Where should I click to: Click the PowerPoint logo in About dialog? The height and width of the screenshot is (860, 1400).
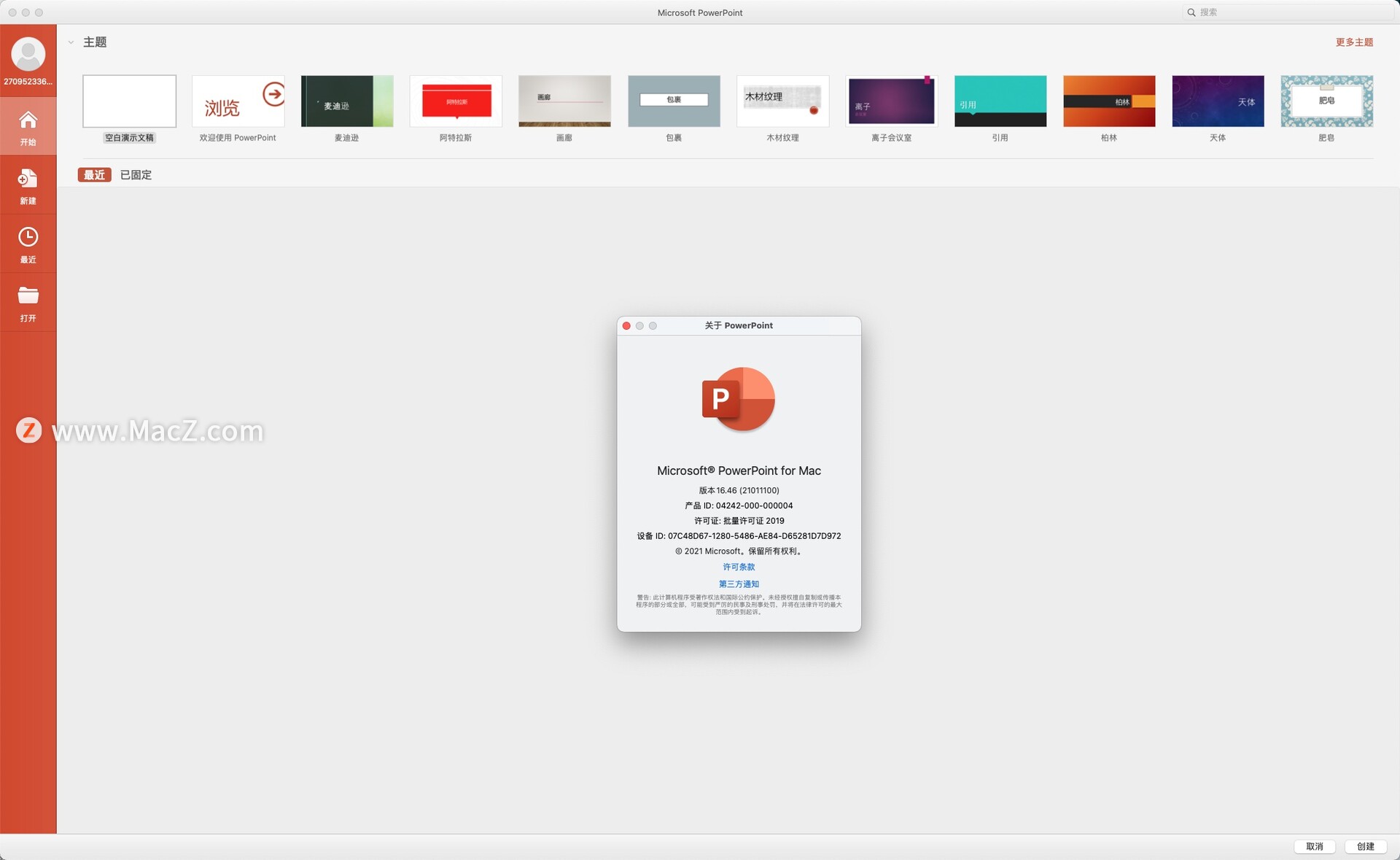pyautogui.click(x=739, y=399)
